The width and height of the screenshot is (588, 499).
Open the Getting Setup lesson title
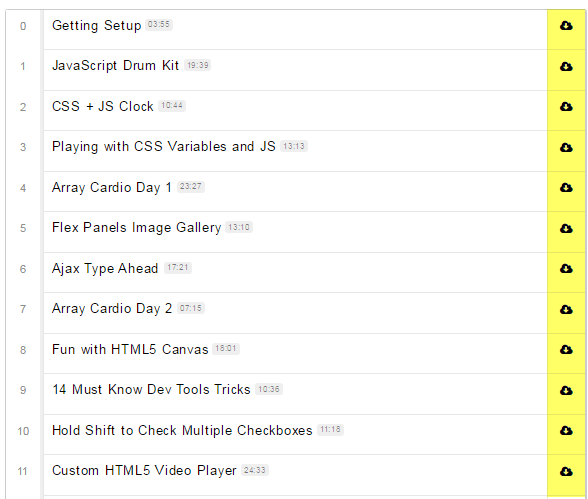click(96, 25)
